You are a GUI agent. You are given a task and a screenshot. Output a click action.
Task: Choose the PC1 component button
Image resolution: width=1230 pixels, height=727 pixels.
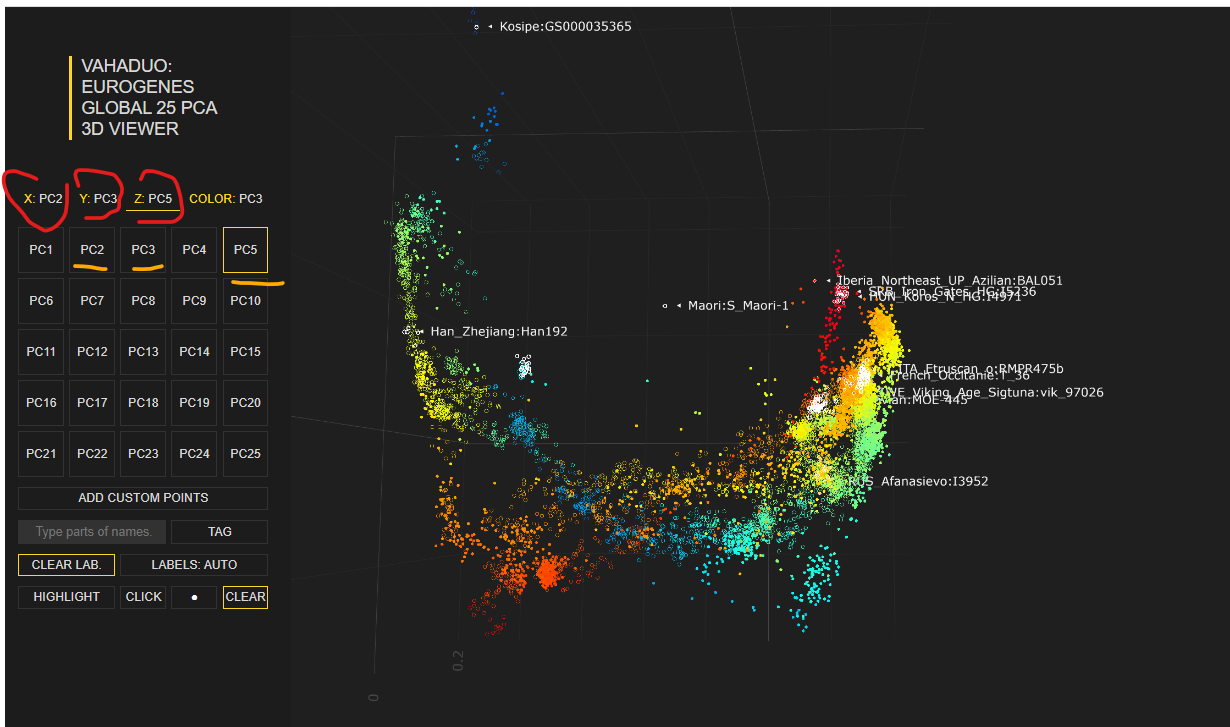click(41, 250)
